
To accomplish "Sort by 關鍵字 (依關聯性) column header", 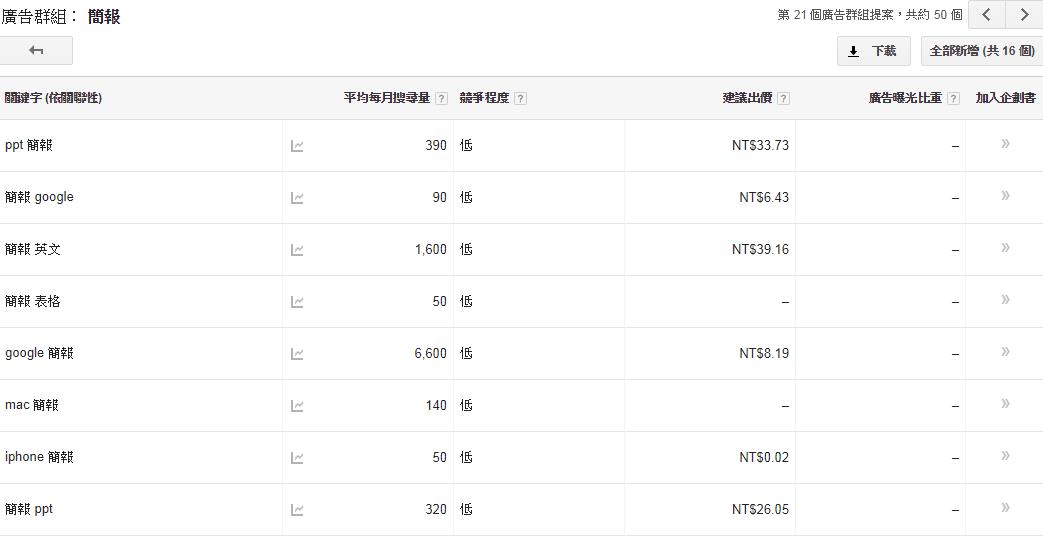I will pyautogui.click(x=53, y=98).
